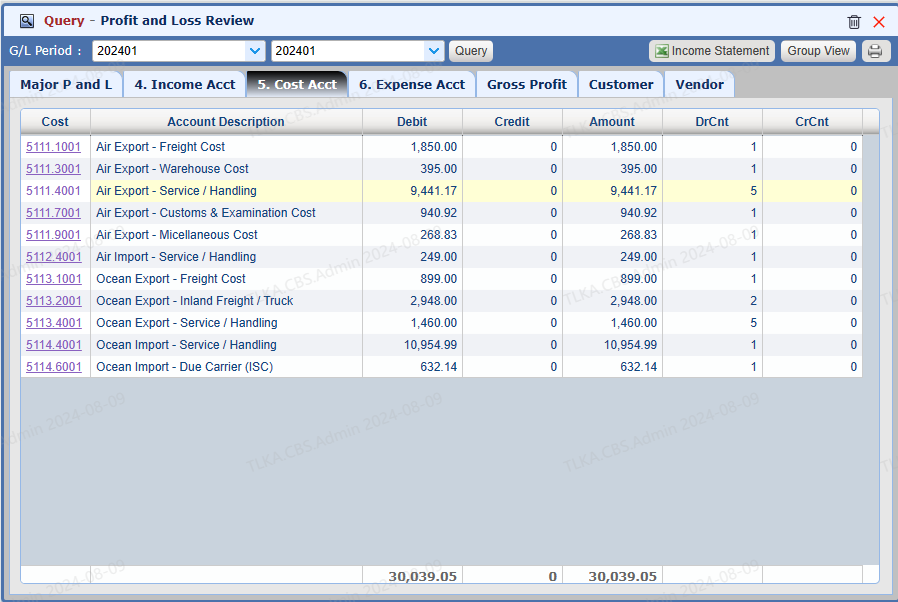Select 'Air Export - Micellaneous Cost' description
This screenshot has width=898, height=602.
point(177,235)
